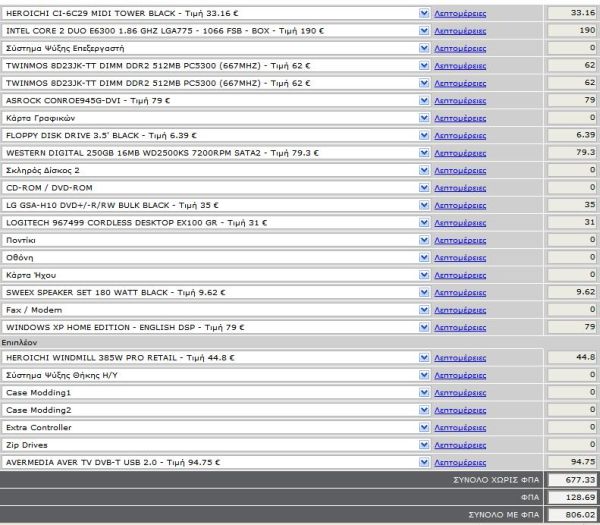600x525 pixels.
Task: Open the Logitech Cordless Desktop dropdown
Action: point(424,223)
